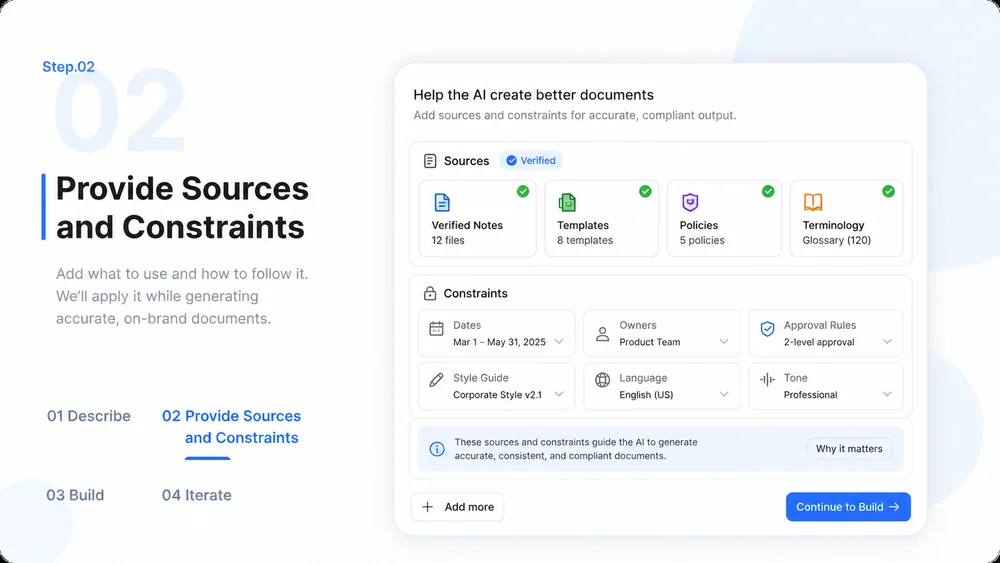The image size is (1000, 563).
Task: Open the Dates dropdown chevron
Action: 559,342
